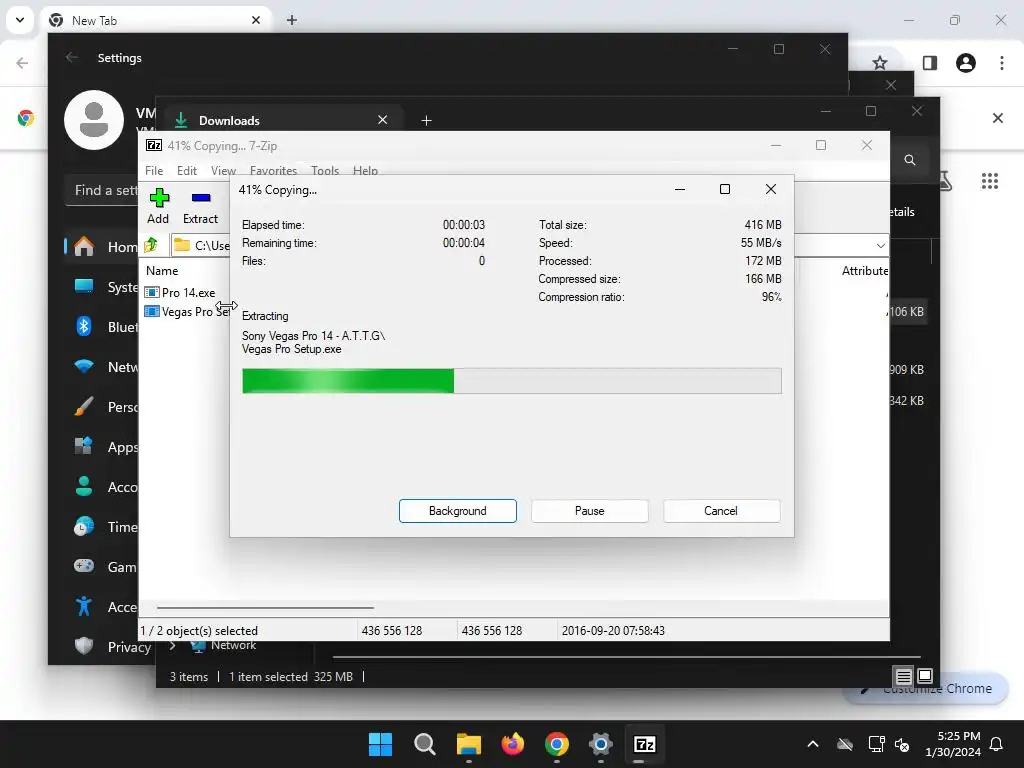Open Firefox from taskbar

[x=513, y=744]
